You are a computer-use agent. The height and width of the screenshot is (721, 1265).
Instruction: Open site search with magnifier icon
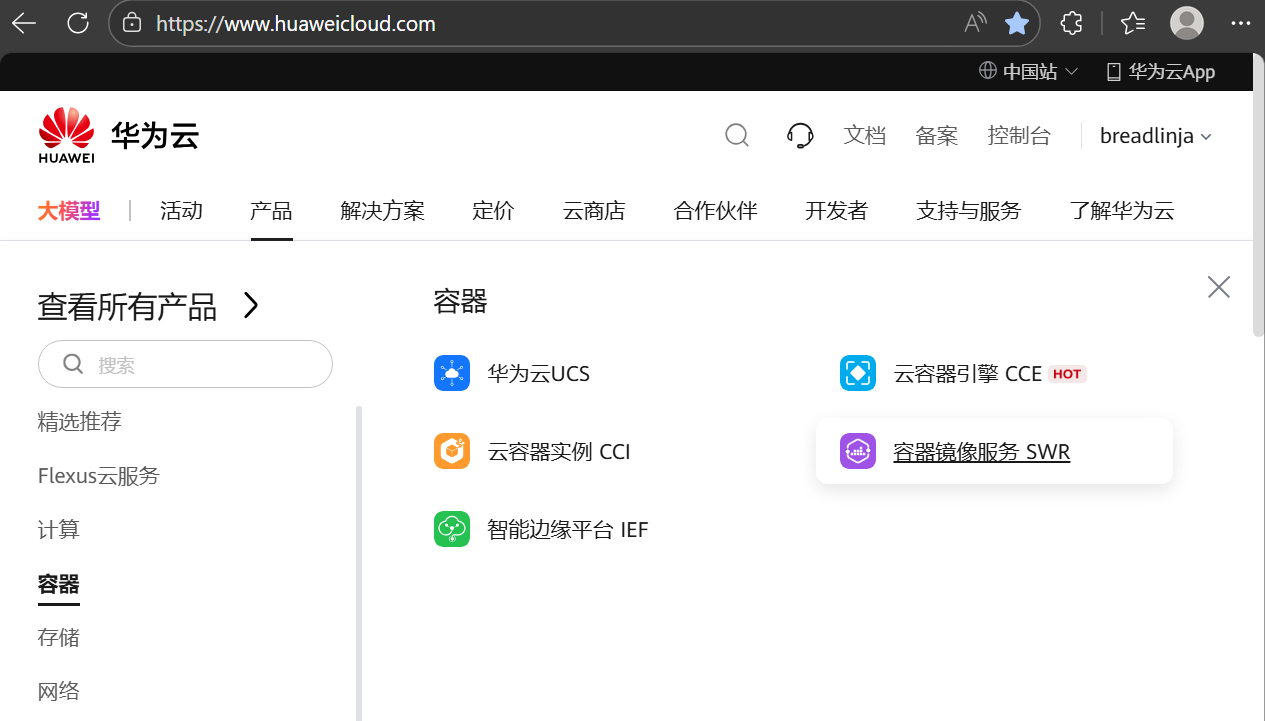click(737, 135)
